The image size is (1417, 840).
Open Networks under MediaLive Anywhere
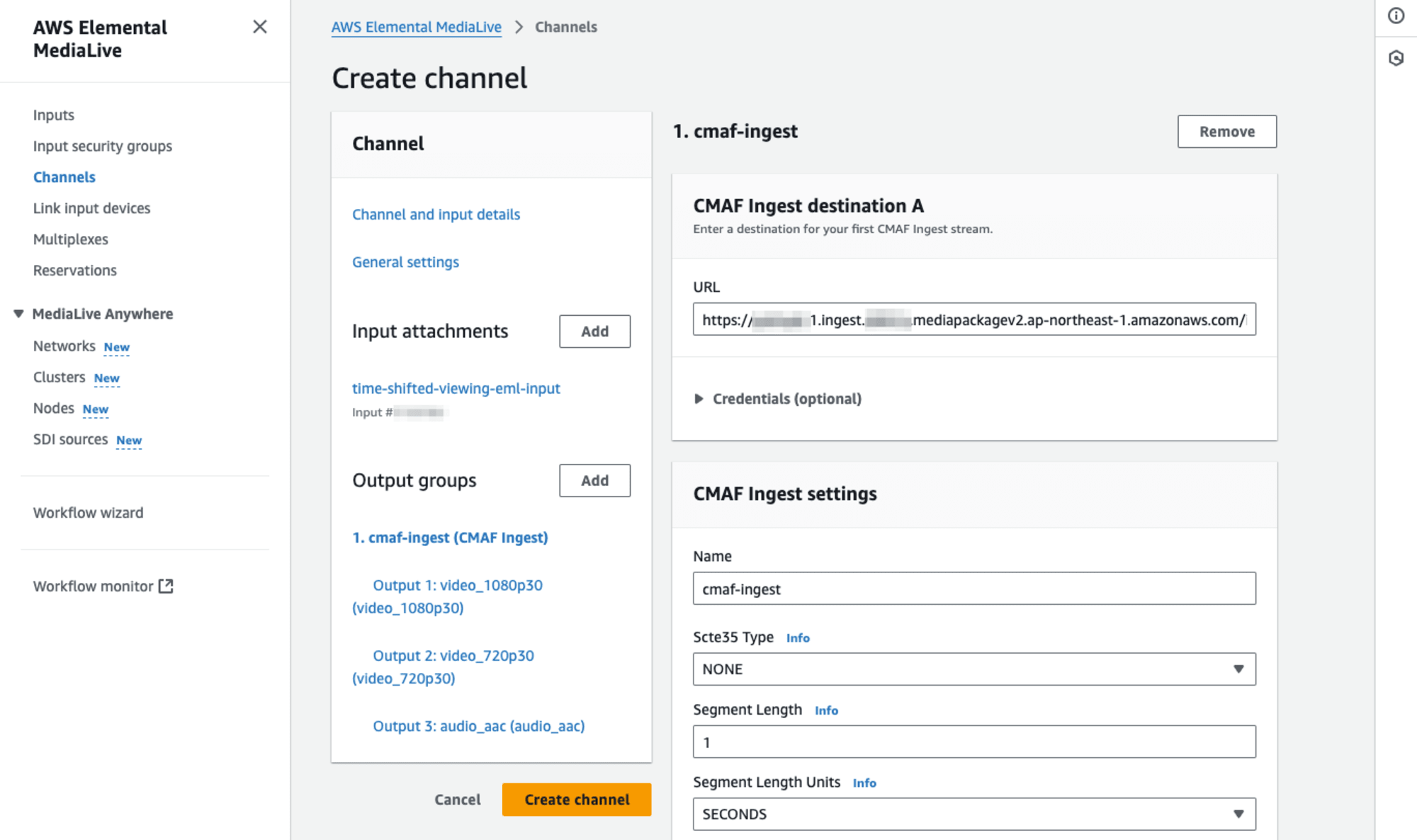[x=64, y=346]
